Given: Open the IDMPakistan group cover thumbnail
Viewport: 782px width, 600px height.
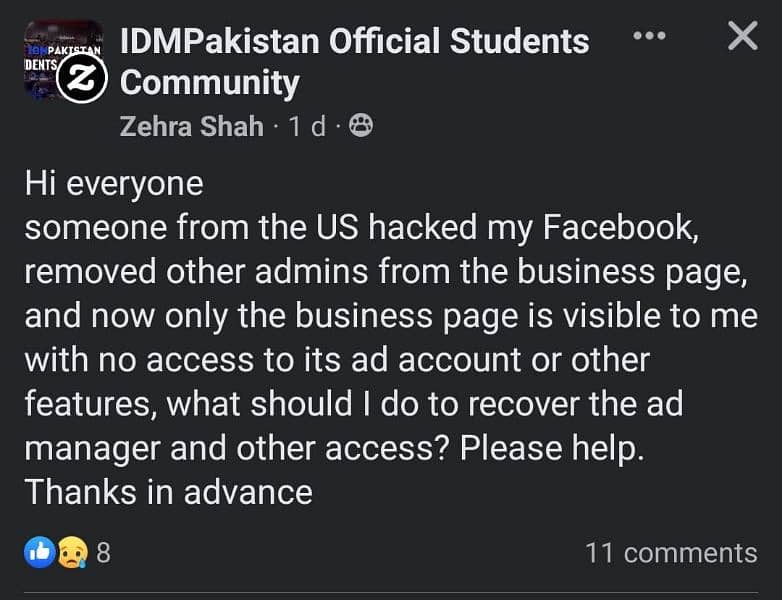Looking at the screenshot, I should pyautogui.click(x=45, y=55).
